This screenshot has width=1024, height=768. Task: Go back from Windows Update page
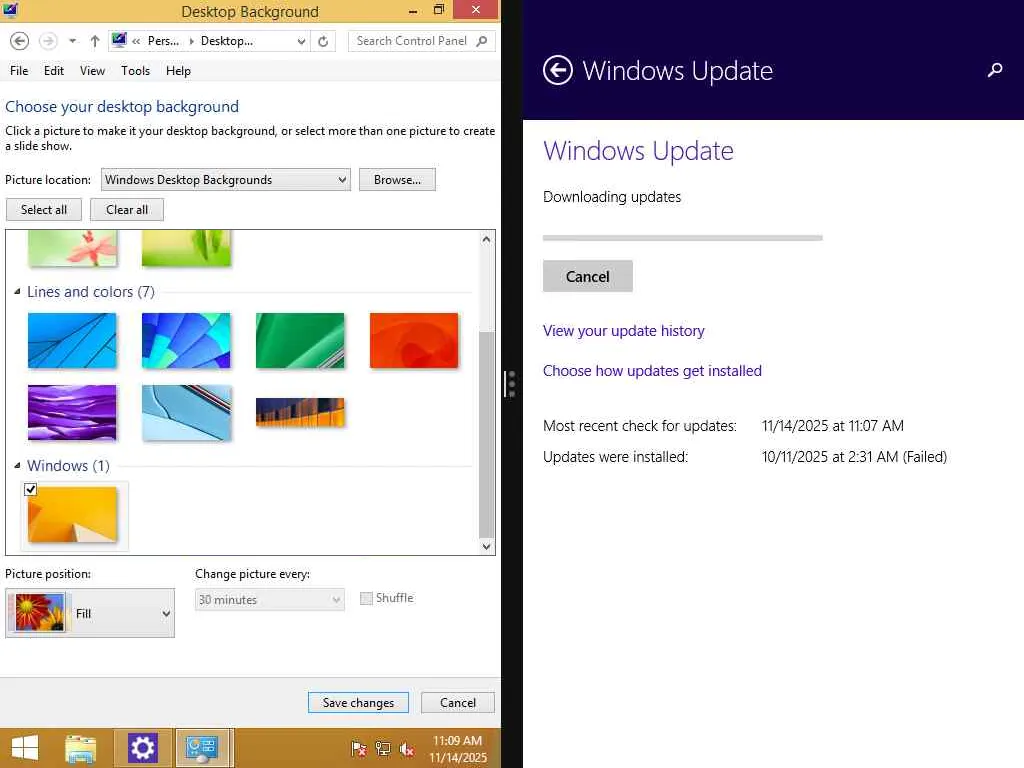click(x=558, y=70)
